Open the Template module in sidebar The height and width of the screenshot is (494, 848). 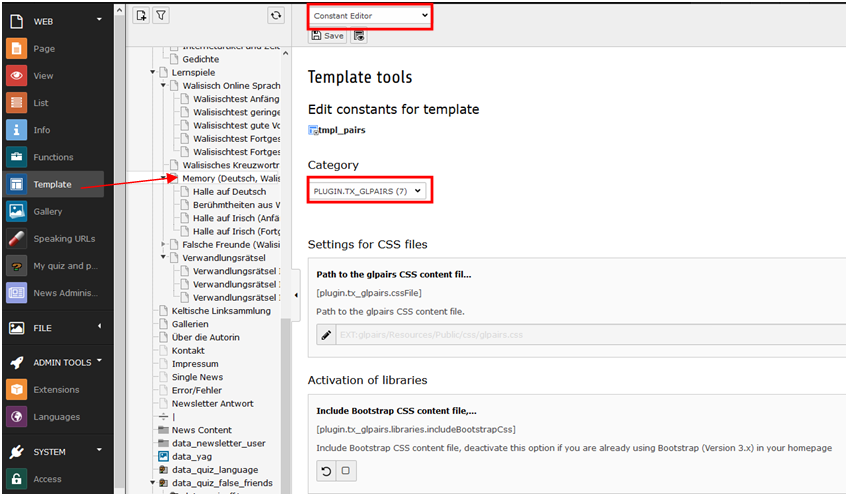(52, 184)
